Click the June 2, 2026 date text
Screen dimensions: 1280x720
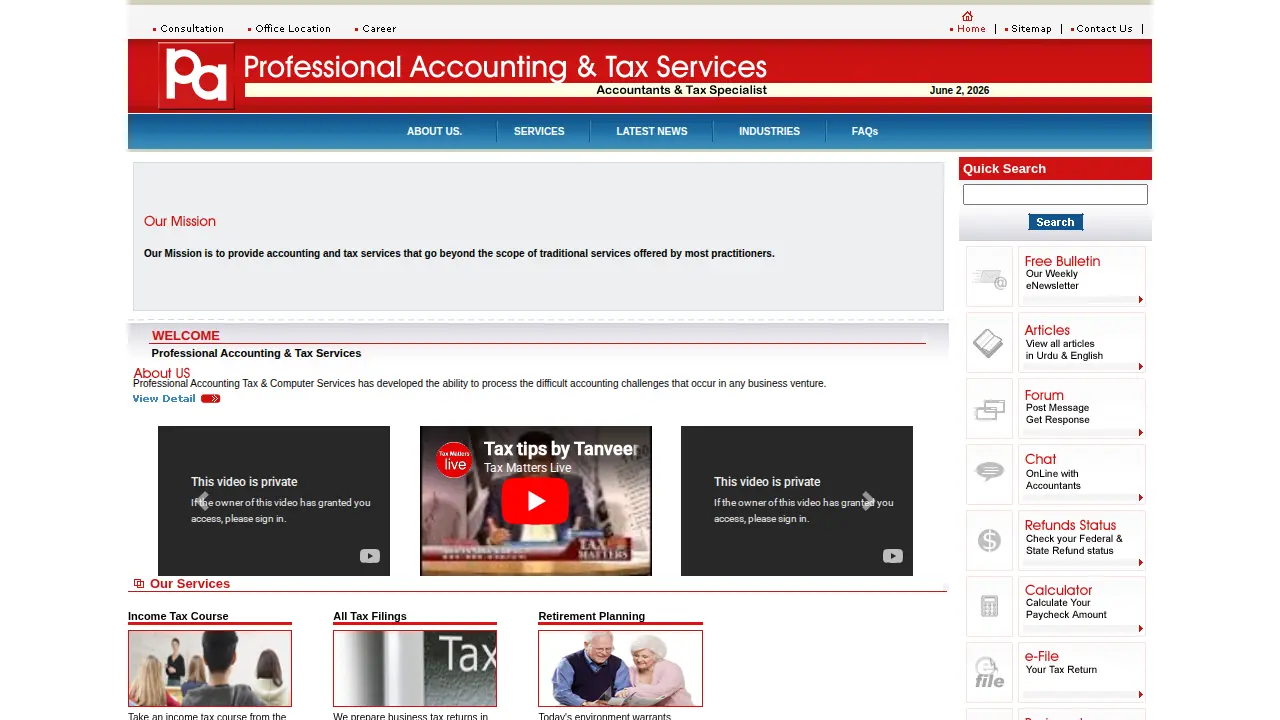[x=959, y=90]
